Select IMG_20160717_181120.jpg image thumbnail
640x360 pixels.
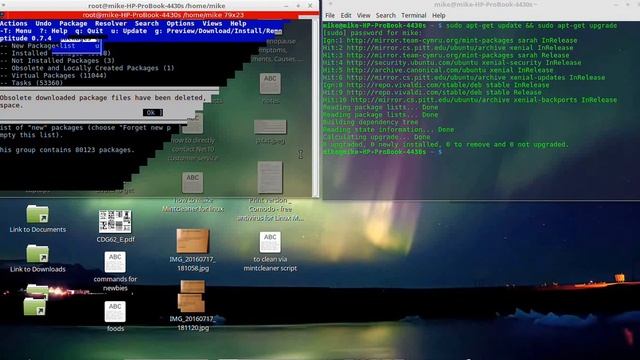click(x=192, y=296)
